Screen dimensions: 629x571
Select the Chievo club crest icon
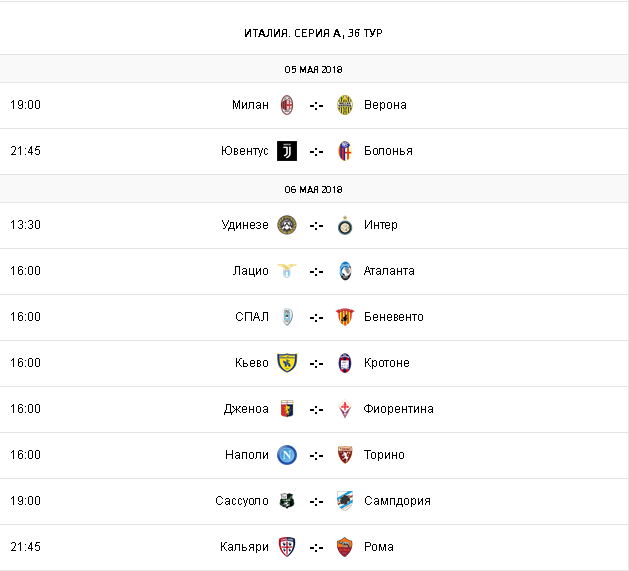286,363
